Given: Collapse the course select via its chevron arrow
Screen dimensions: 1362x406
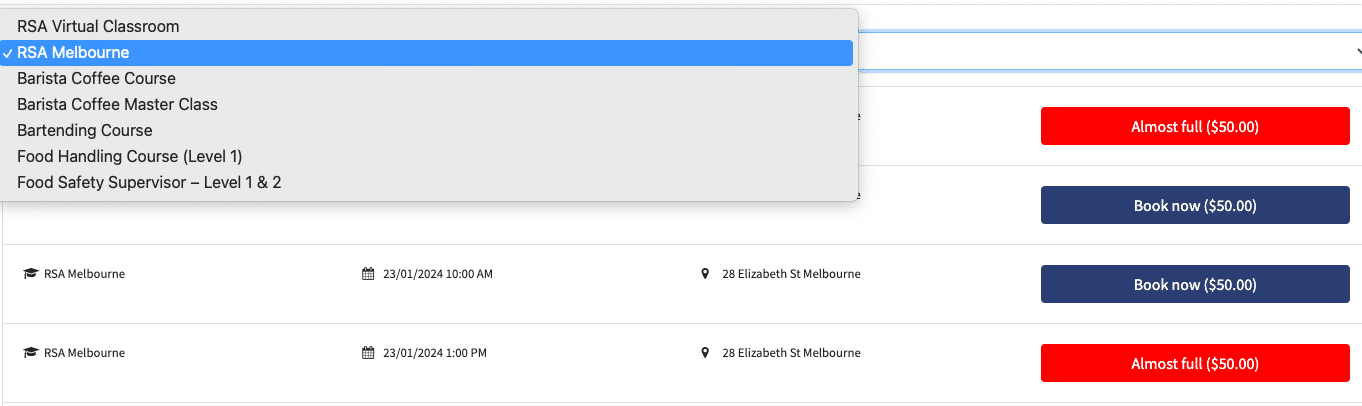Looking at the screenshot, I should (1357, 51).
